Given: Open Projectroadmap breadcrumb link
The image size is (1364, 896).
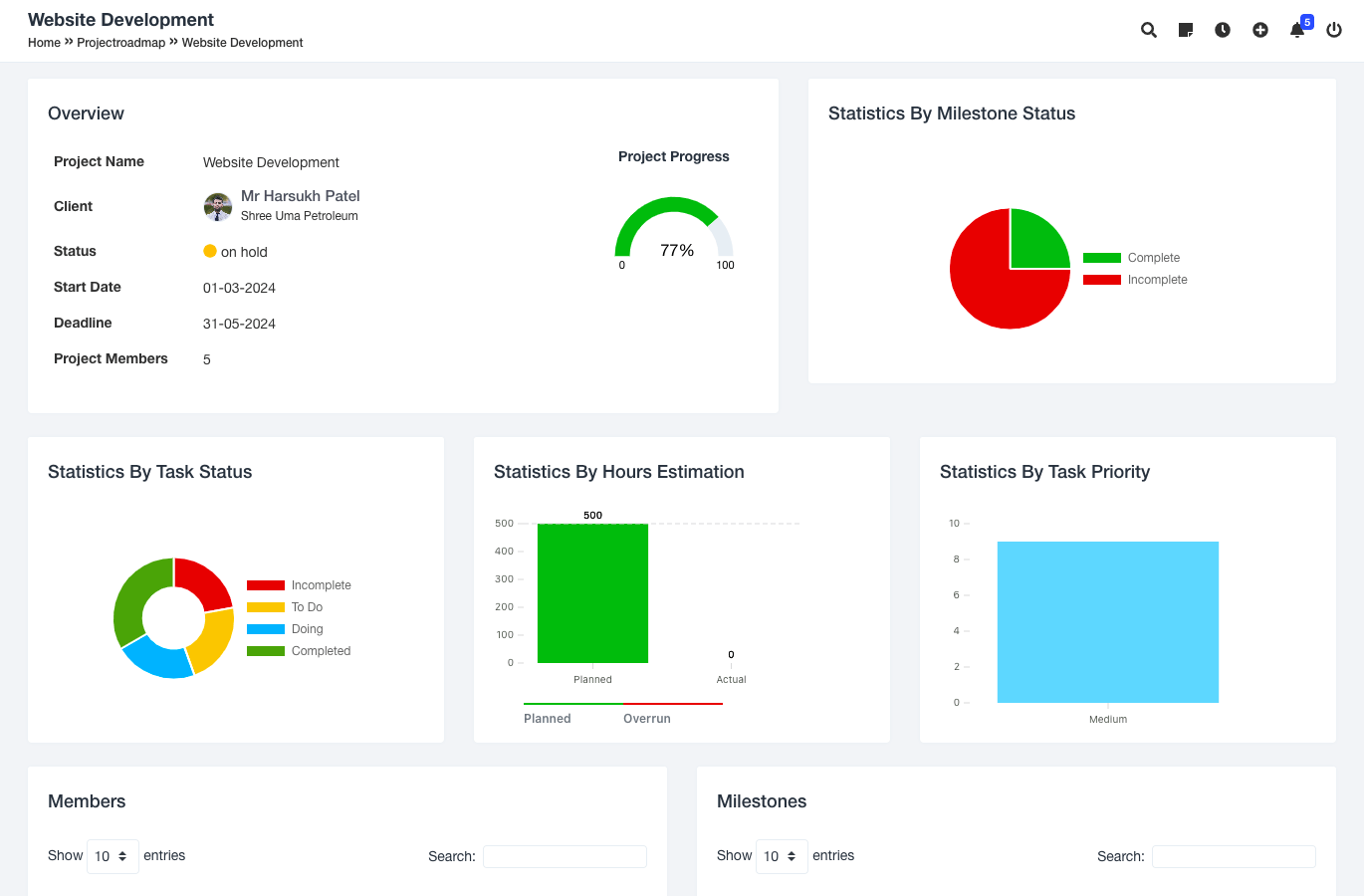Looking at the screenshot, I should [120, 43].
